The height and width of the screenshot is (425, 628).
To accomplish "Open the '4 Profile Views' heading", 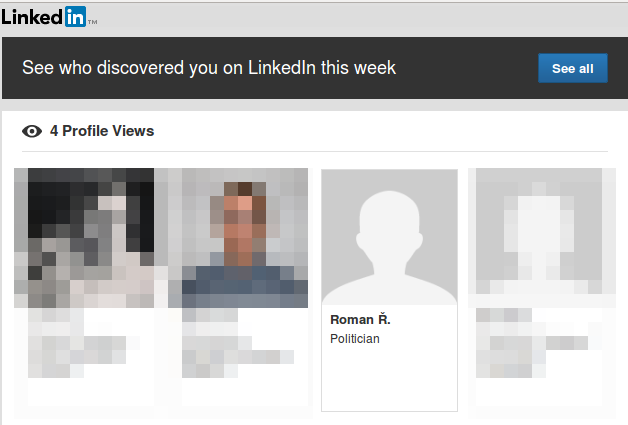I will click(102, 131).
